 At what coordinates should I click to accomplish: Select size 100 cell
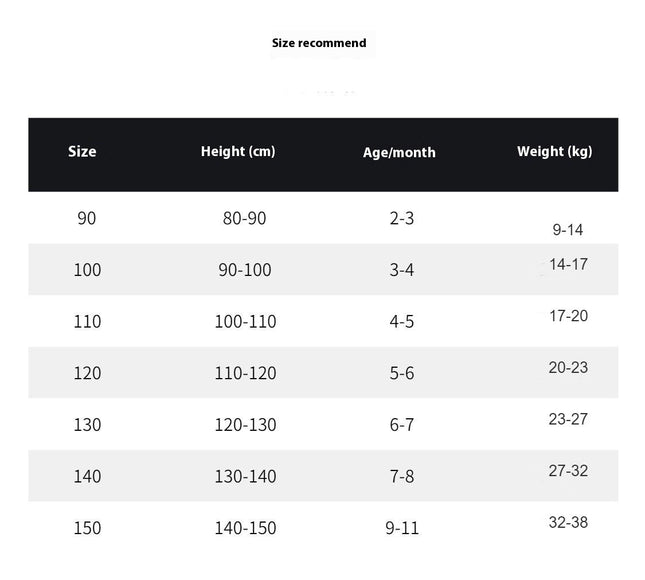87,270
